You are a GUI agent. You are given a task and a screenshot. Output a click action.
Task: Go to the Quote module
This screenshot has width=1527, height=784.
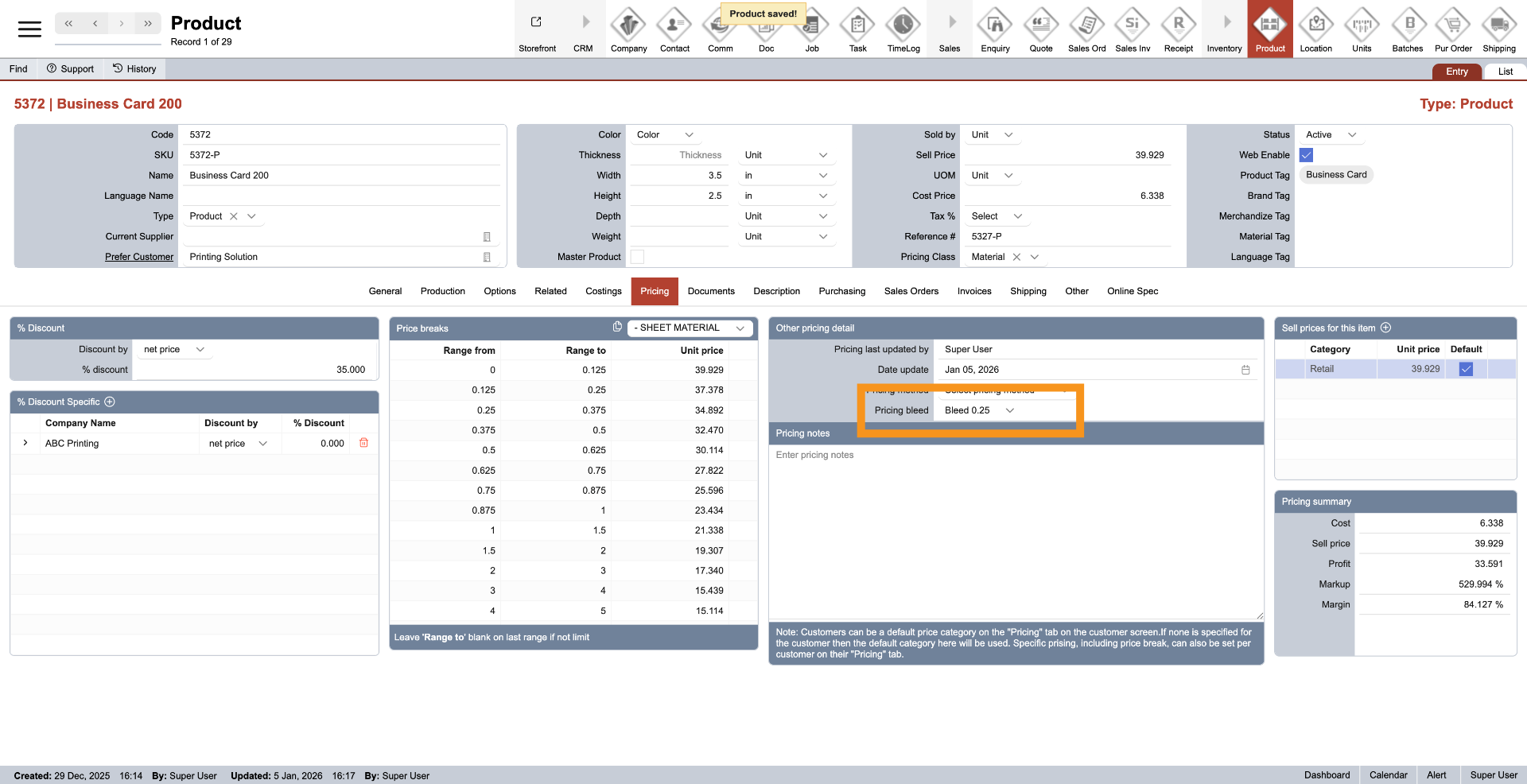click(1040, 29)
